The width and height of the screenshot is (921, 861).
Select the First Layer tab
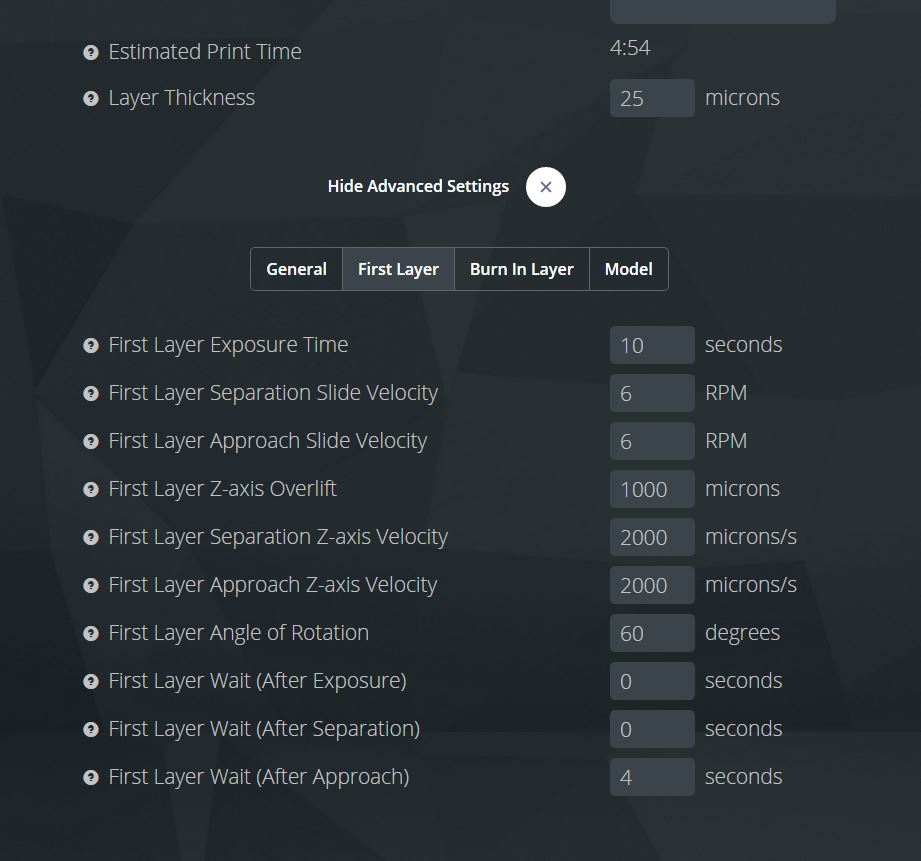pos(398,269)
